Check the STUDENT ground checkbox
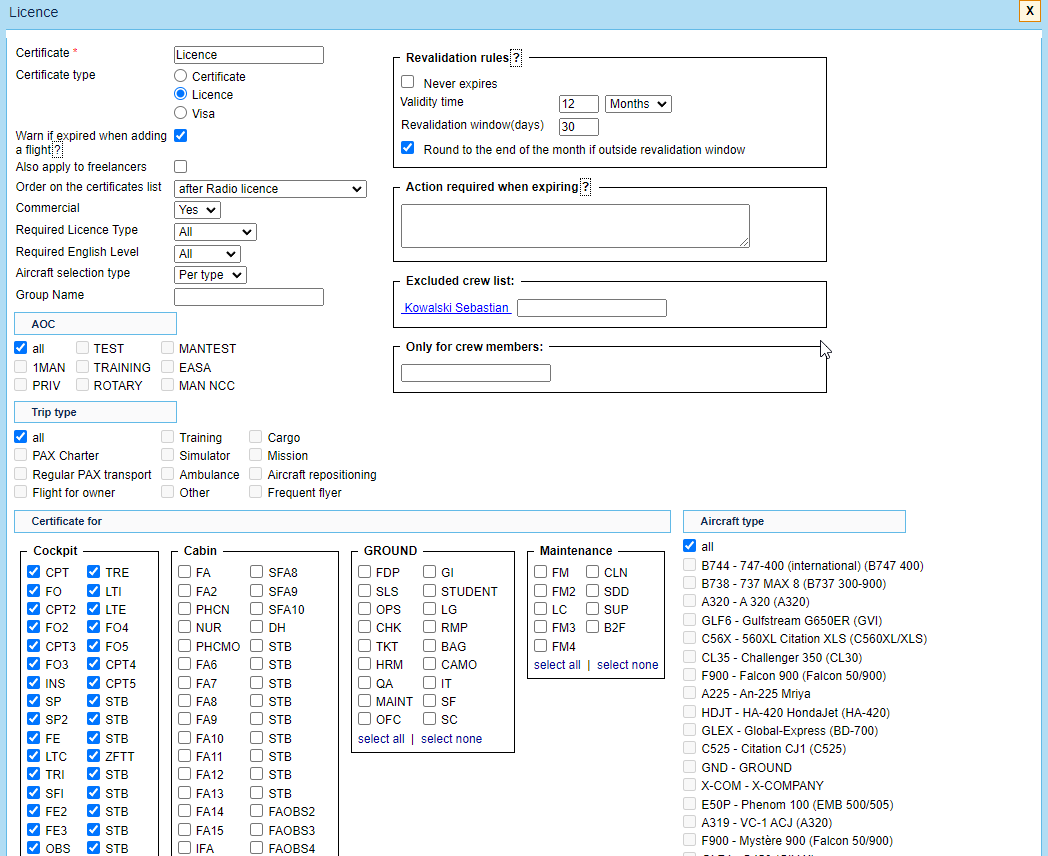This screenshot has width=1048, height=856. coord(430,591)
